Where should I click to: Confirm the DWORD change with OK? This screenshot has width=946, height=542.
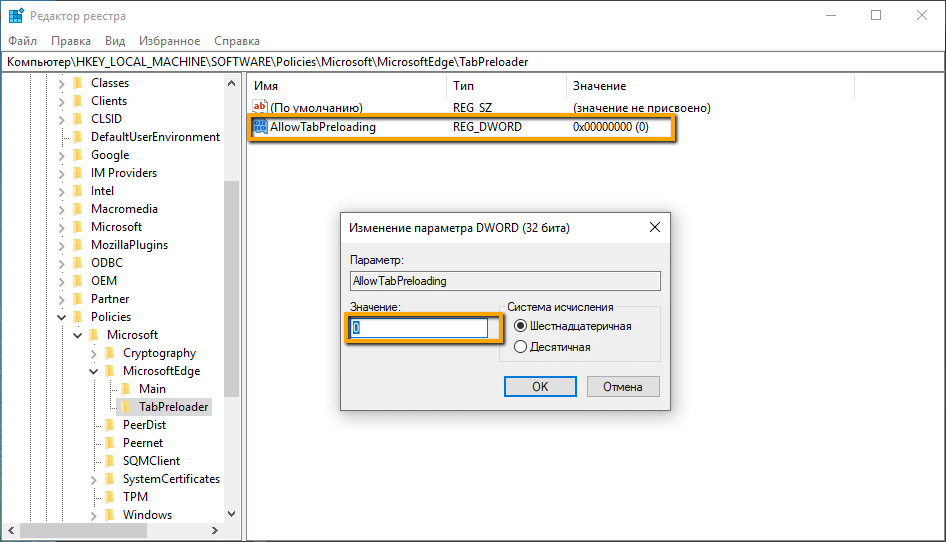(x=540, y=387)
